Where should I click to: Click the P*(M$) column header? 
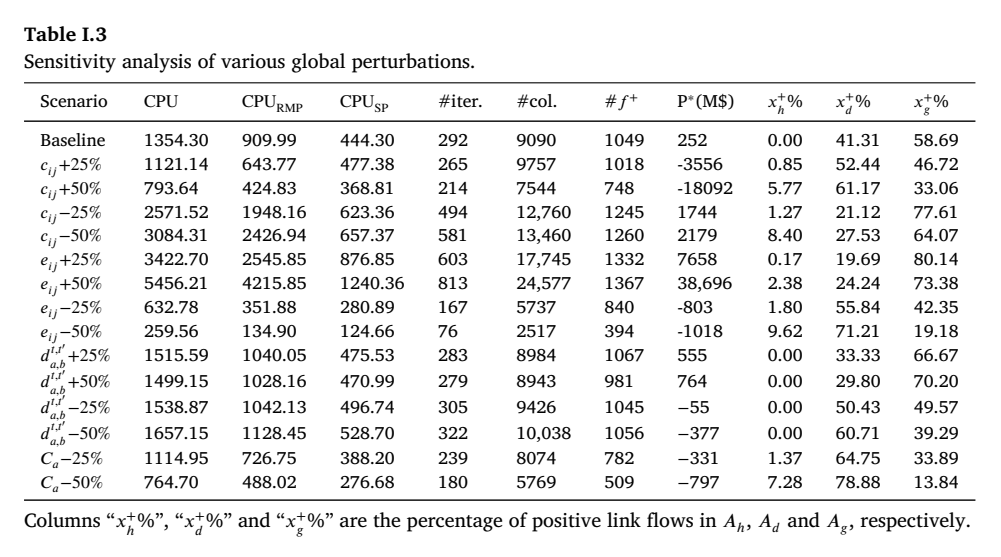(705, 101)
